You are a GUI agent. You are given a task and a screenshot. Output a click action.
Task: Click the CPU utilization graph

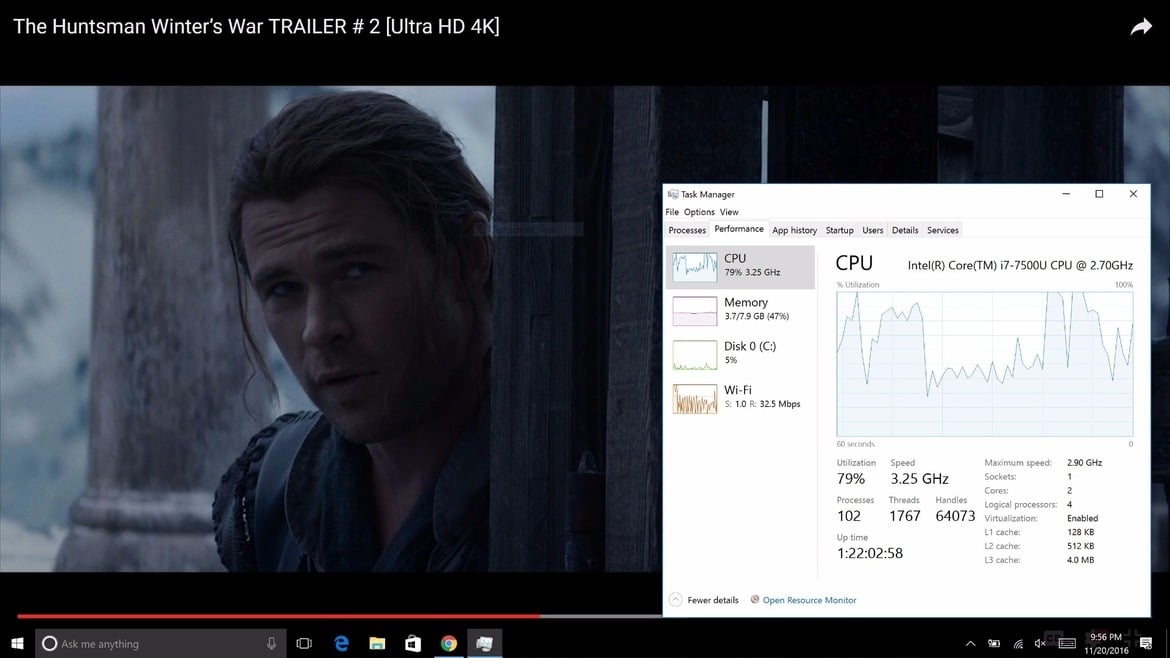[x=984, y=363]
